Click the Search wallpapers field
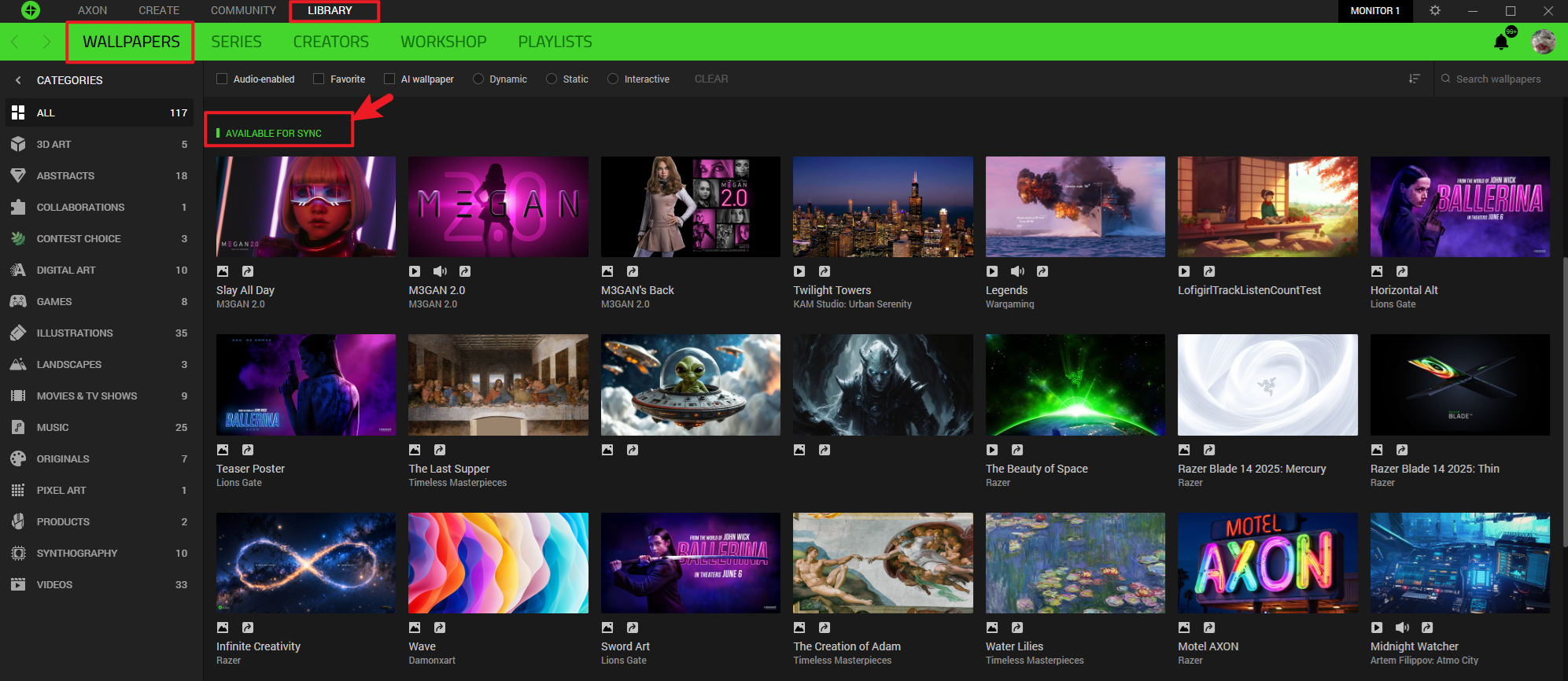Viewport: 1568px width, 681px height. click(x=1498, y=79)
